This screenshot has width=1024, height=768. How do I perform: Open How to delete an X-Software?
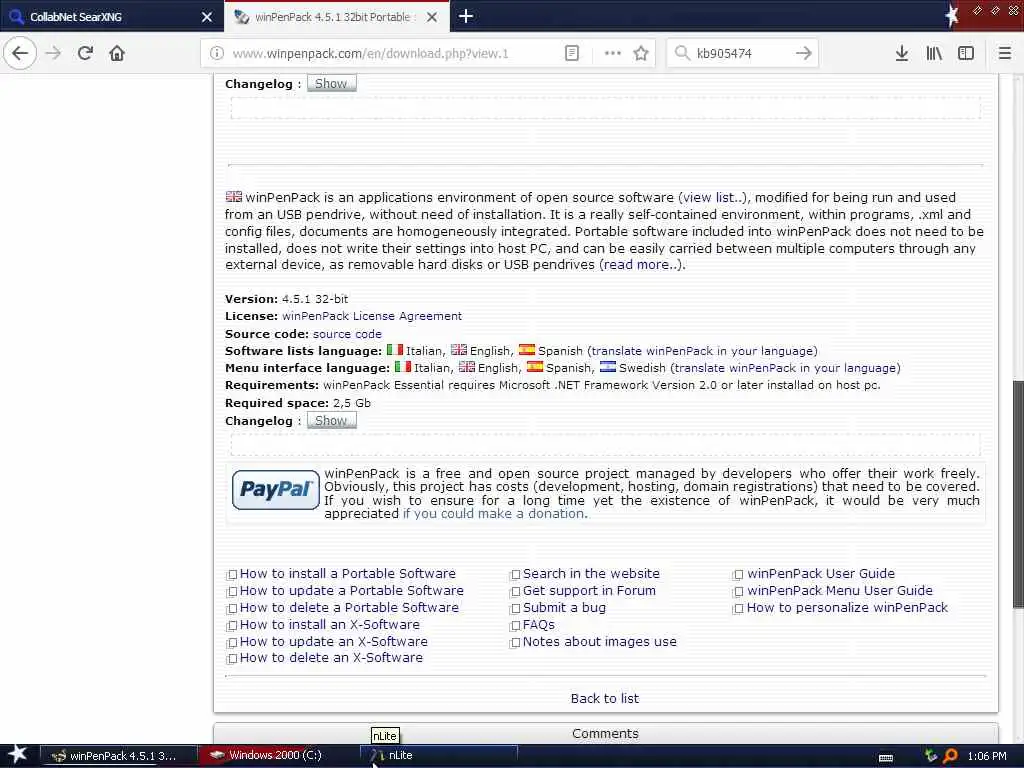331,658
